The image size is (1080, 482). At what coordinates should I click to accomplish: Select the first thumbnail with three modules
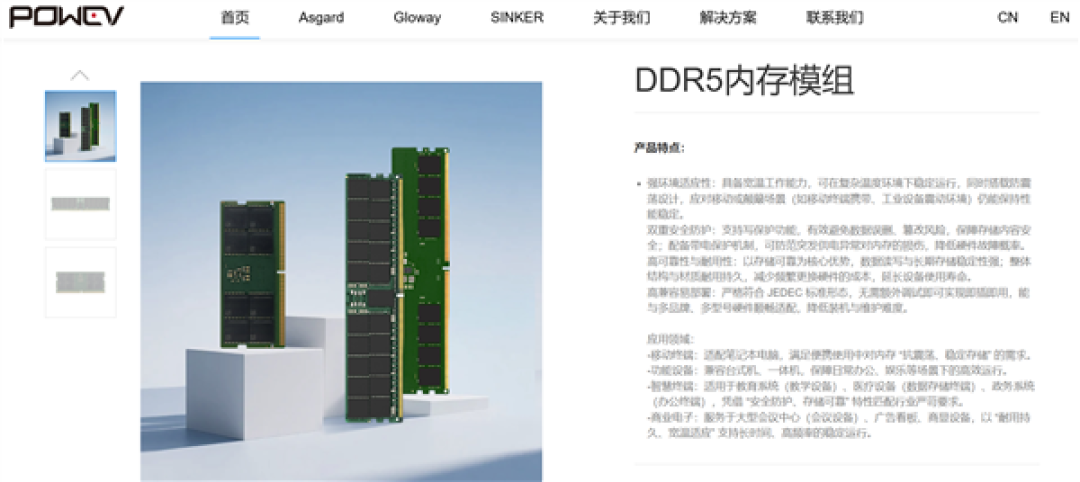tap(81, 126)
